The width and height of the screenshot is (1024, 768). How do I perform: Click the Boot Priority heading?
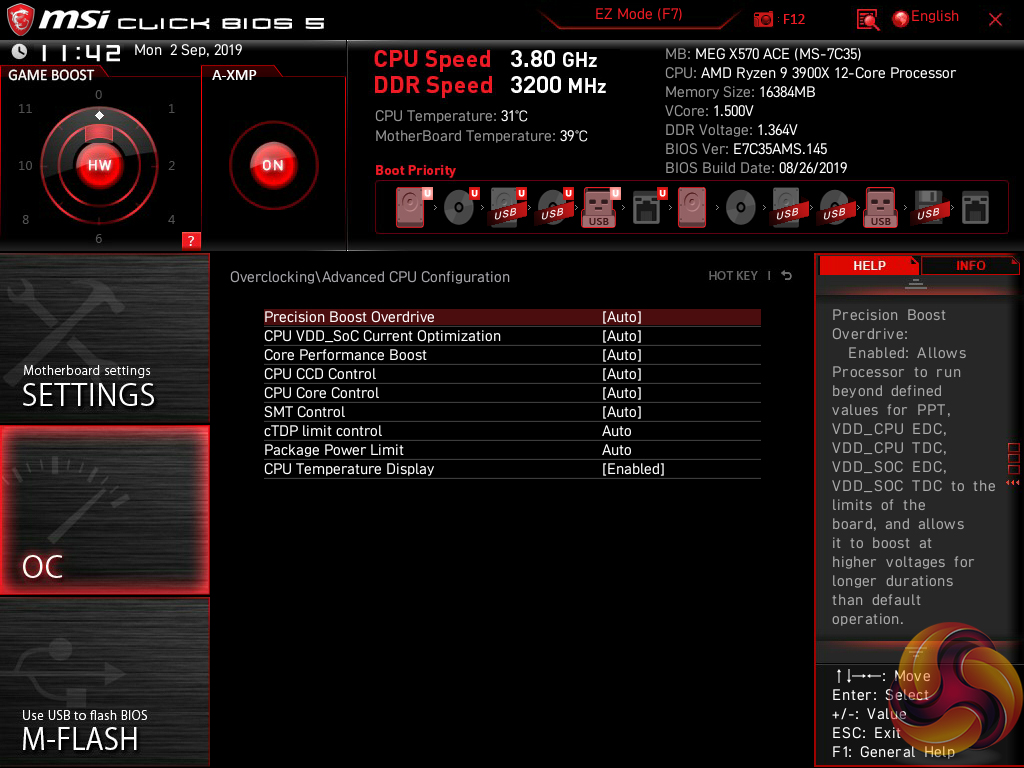[415, 170]
